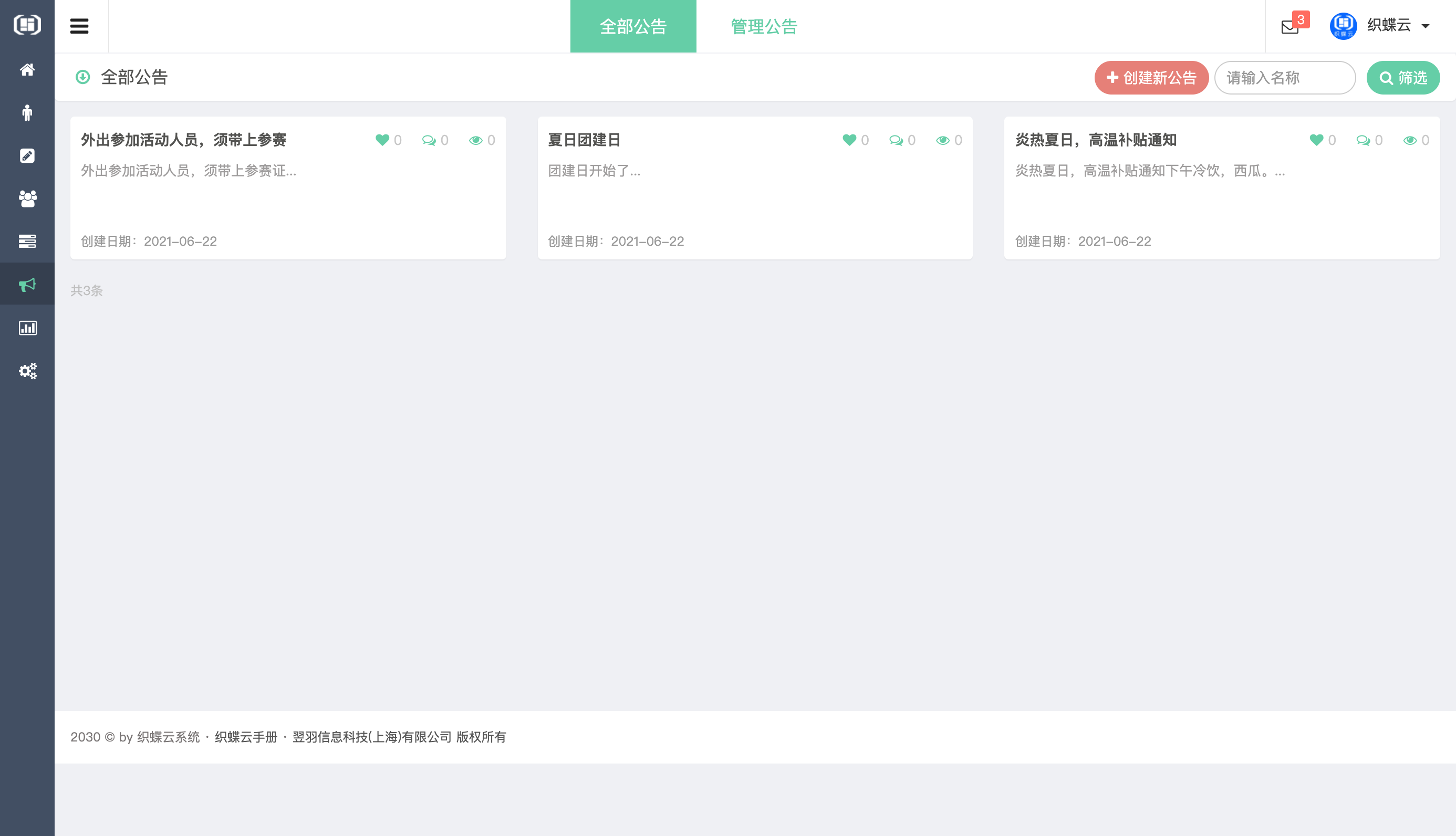Like the 夏日团建日 announcement heart

point(849,140)
